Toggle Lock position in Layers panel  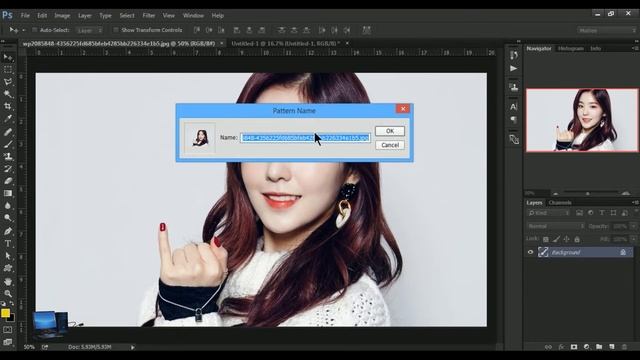click(x=567, y=239)
